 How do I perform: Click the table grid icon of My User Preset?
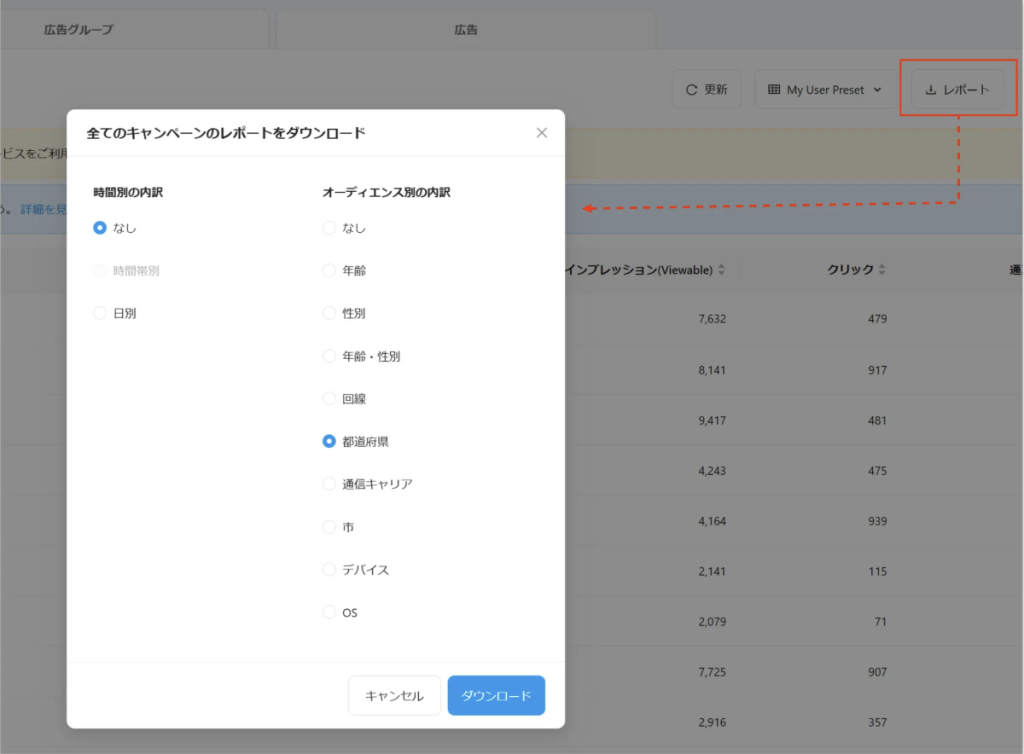(774, 89)
